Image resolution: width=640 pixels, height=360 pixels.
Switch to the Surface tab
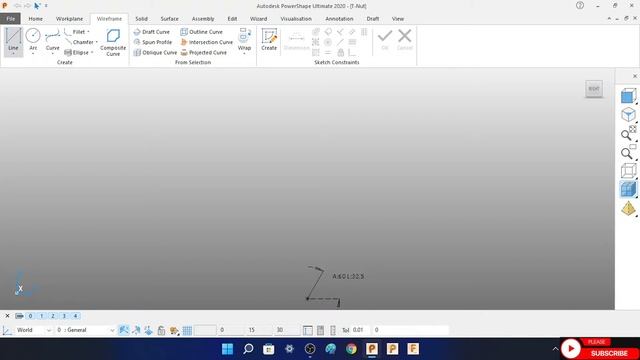(169, 19)
